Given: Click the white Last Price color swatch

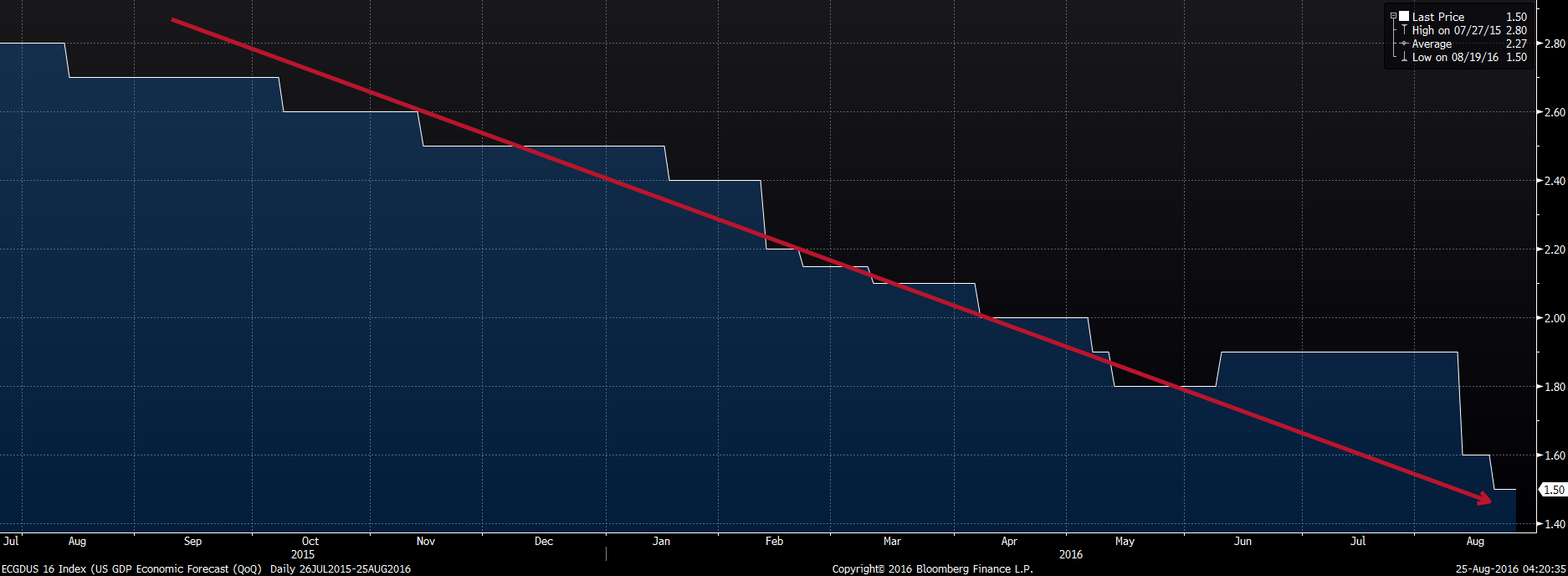Looking at the screenshot, I should [1404, 17].
